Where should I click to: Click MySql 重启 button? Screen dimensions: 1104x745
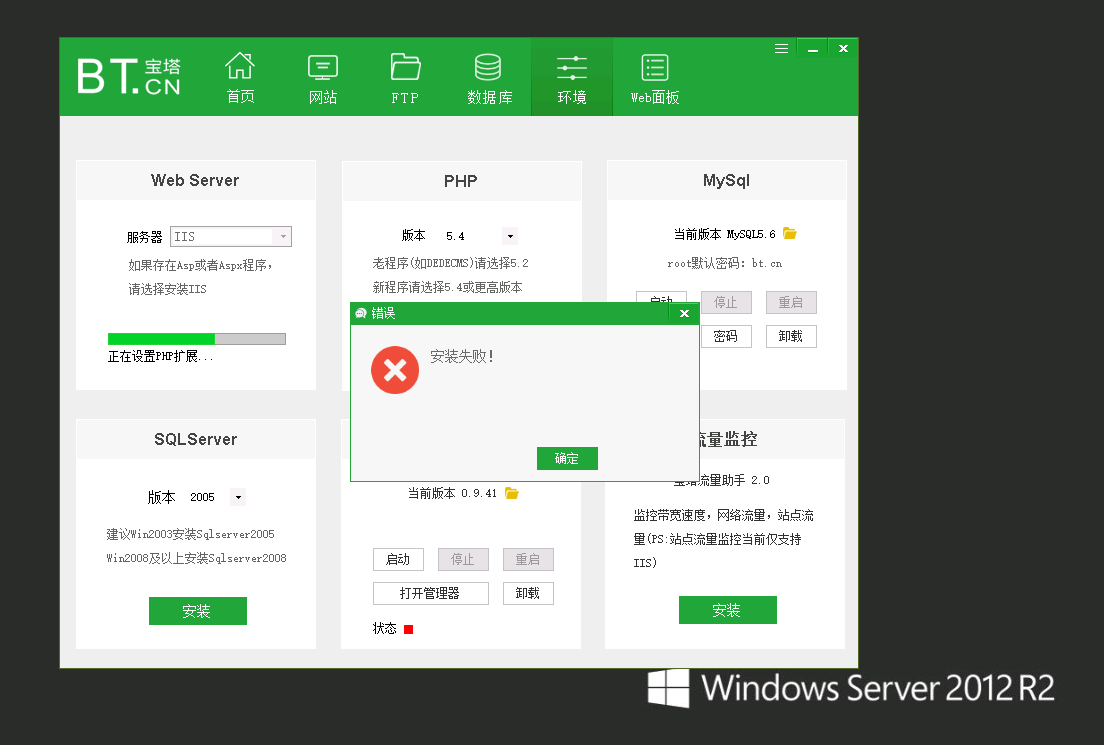tap(791, 302)
